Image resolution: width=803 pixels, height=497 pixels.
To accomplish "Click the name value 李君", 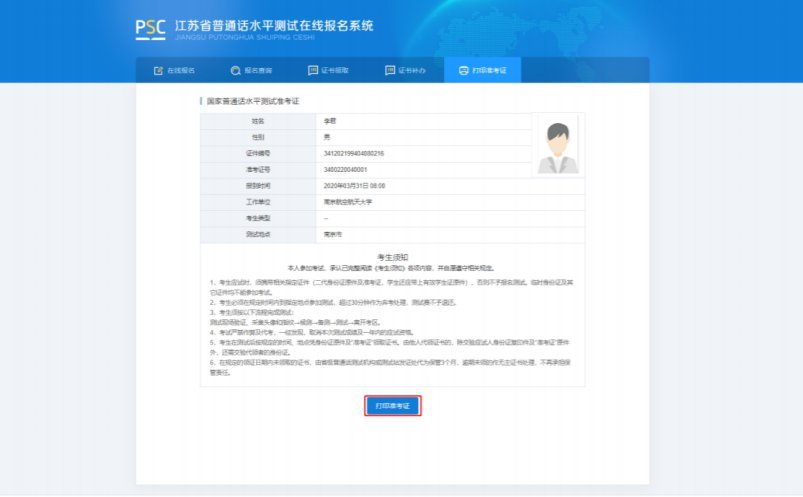I will pos(329,120).
